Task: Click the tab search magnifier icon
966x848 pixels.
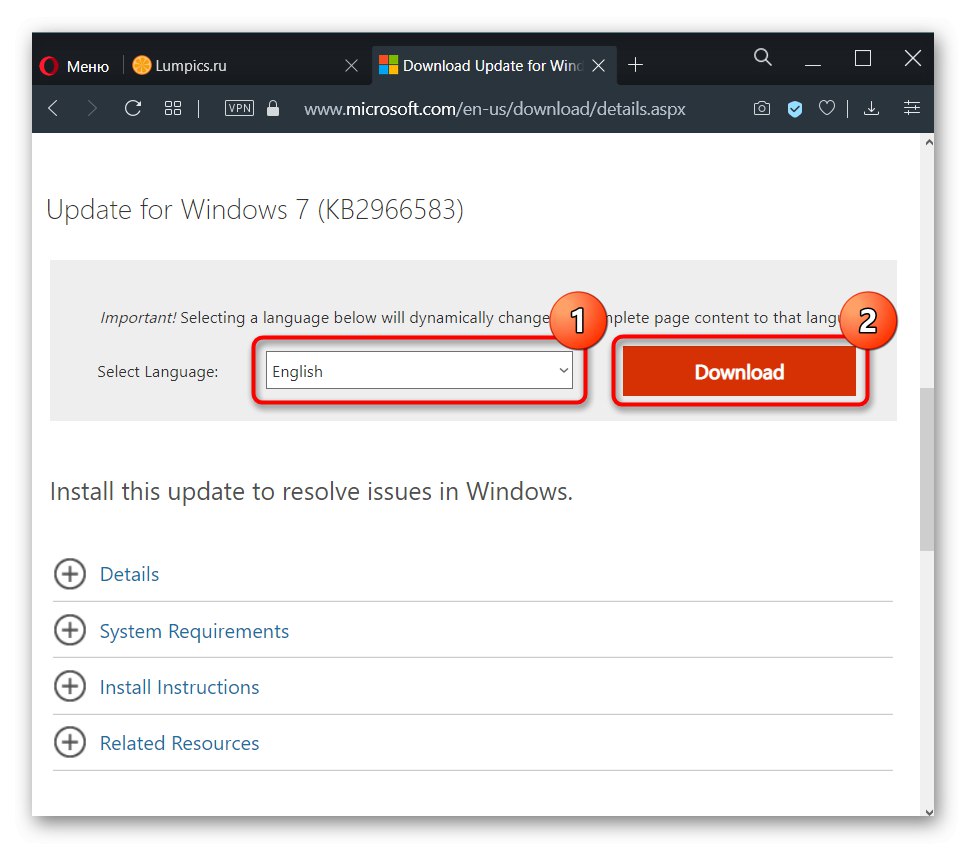Action: click(x=762, y=58)
